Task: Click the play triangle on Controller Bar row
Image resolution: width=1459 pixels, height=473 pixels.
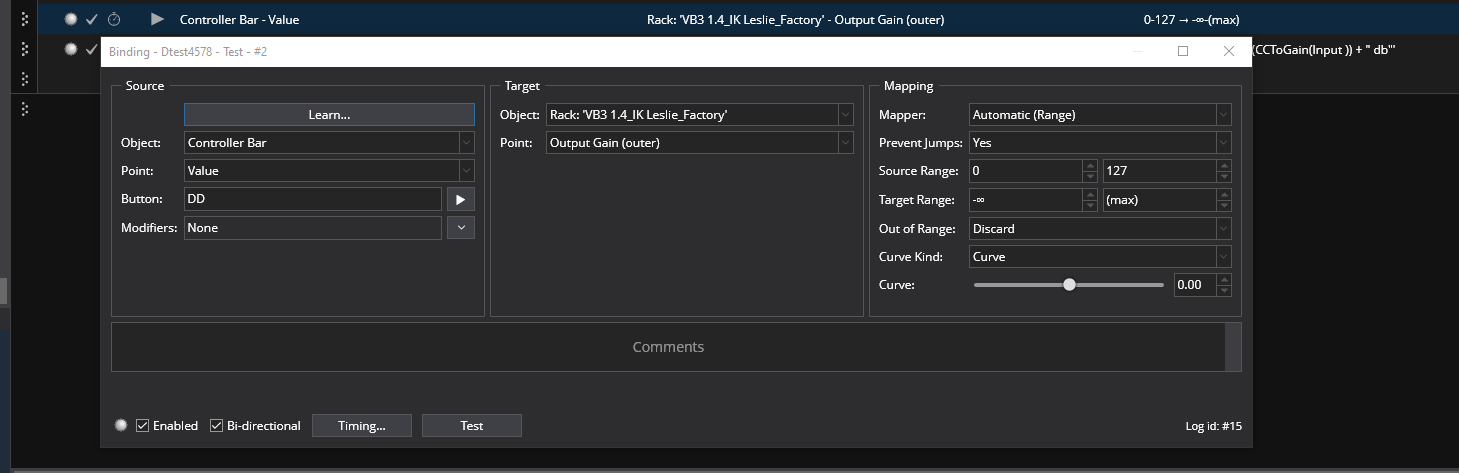Action: pos(157,19)
